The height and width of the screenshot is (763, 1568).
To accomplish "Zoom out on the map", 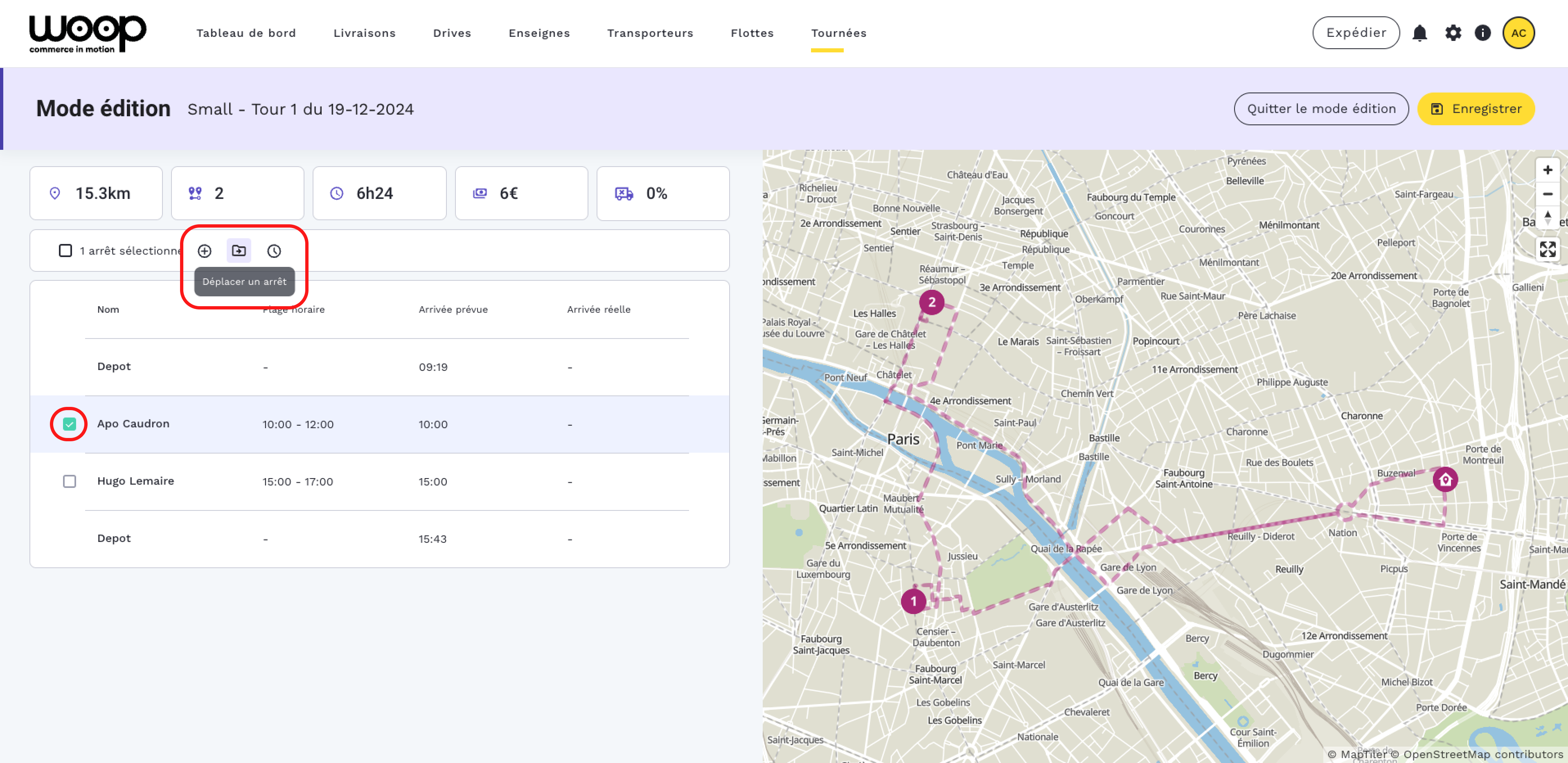I will pos(1547,194).
